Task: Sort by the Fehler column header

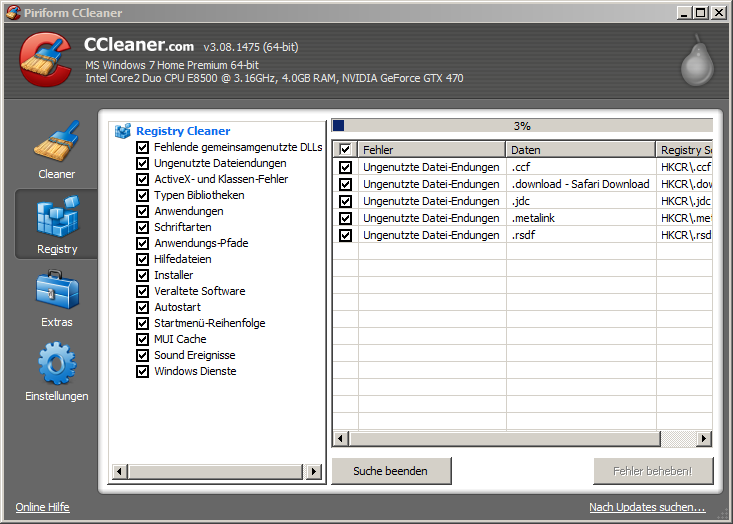Action: (x=431, y=150)
